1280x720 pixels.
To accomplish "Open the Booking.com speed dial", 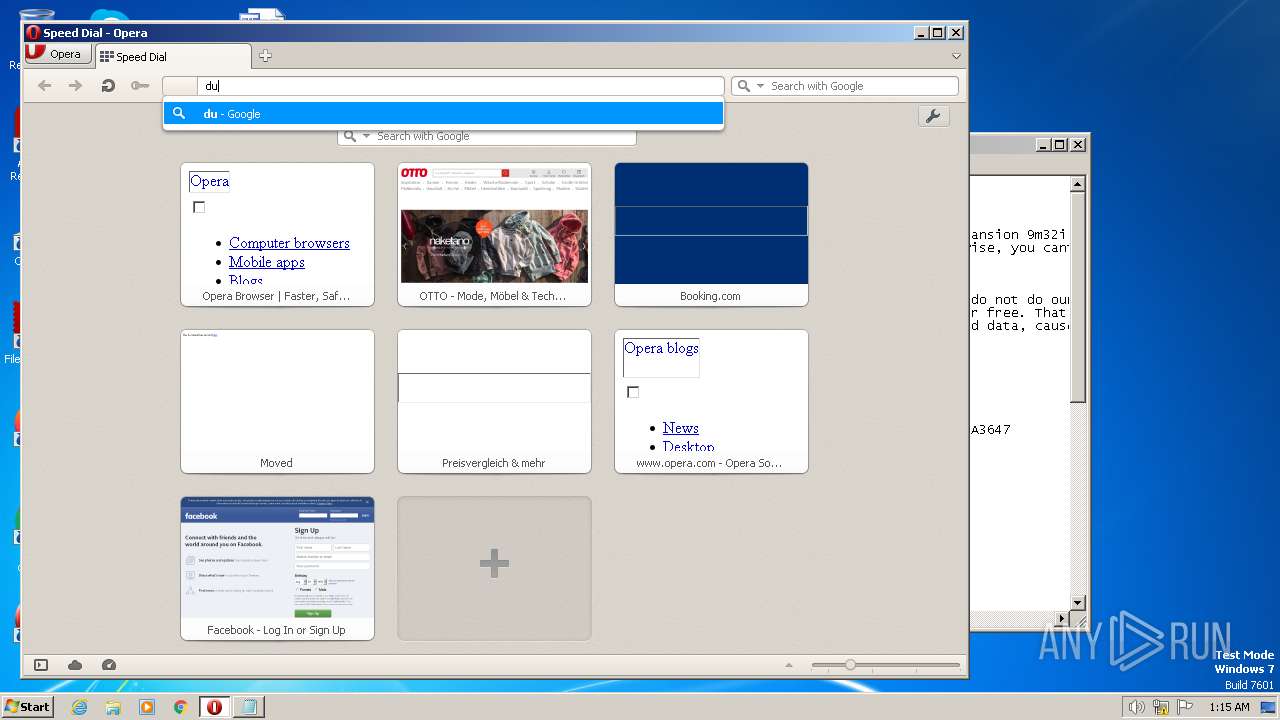I will 711,234.
